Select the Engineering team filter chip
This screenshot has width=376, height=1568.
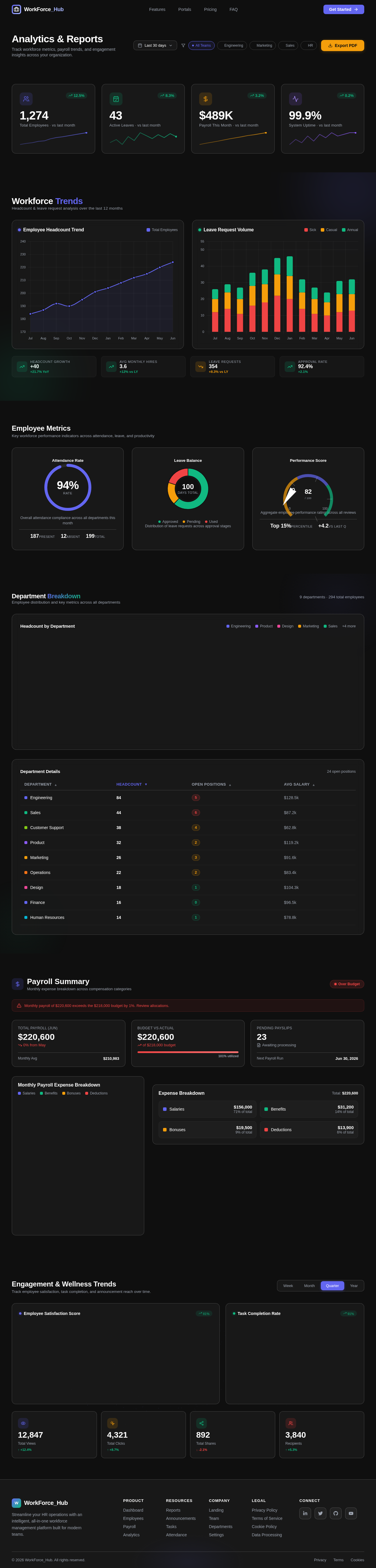232,46
